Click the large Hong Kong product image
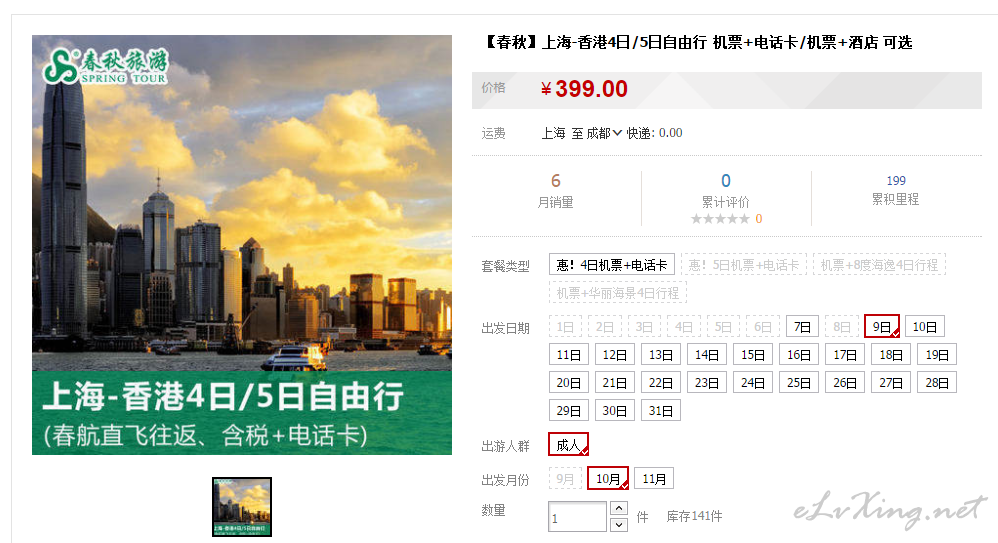The width and height of the screenshot is (998, 543). click(x=242, y=245)
